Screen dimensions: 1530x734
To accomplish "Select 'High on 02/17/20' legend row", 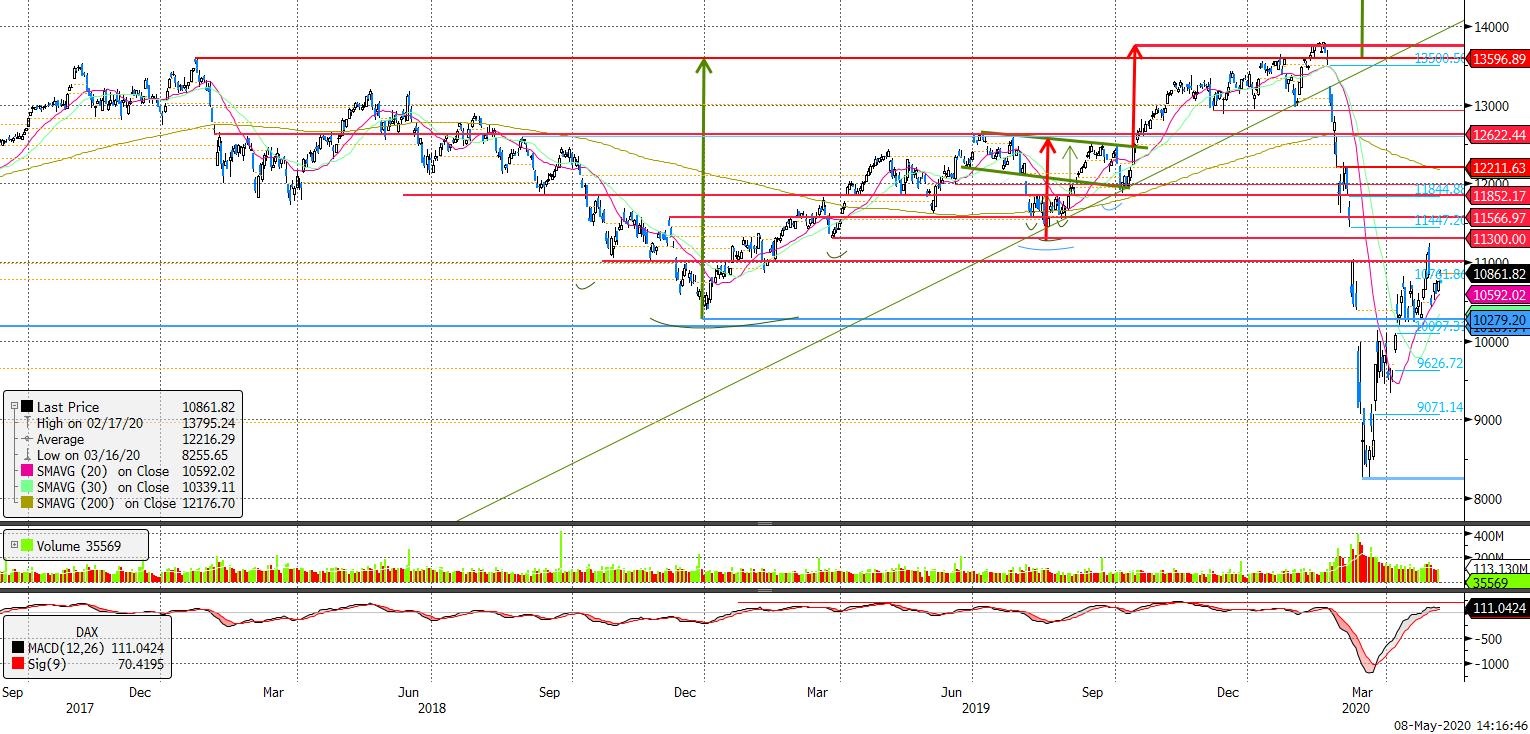I will coord(90,423).
